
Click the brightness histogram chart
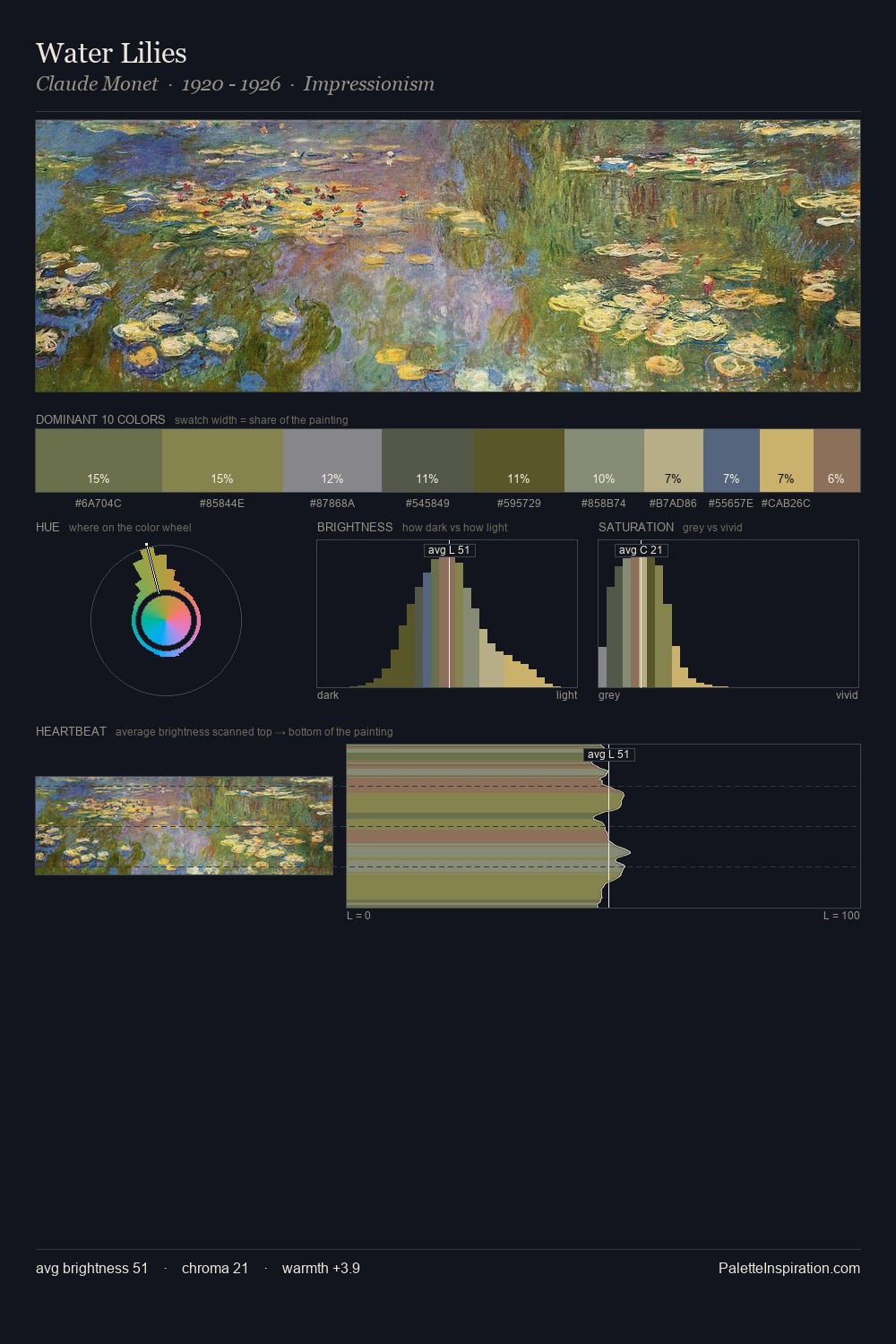tap(447, 614)
